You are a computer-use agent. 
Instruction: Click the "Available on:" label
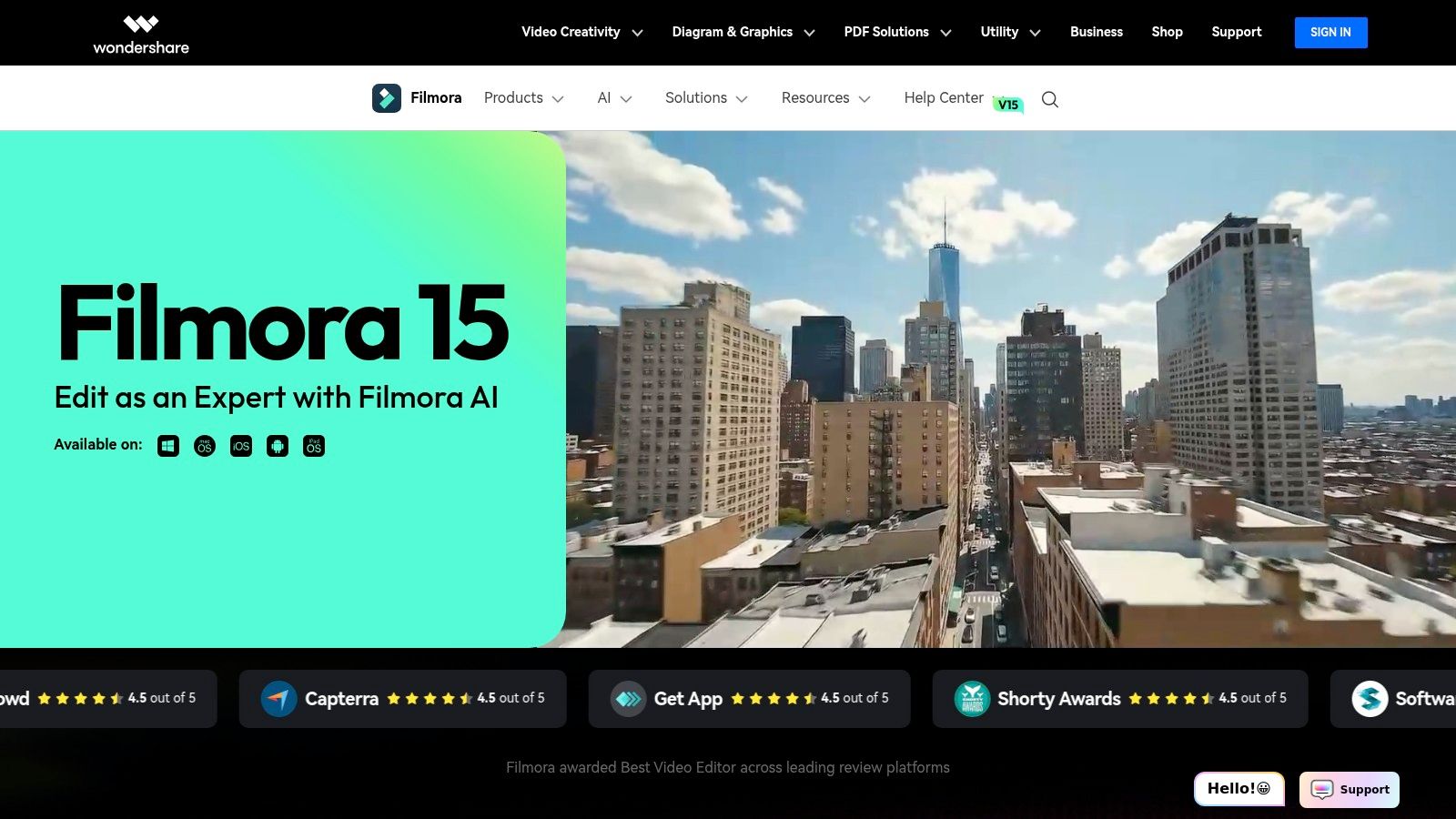pos(98,445)
